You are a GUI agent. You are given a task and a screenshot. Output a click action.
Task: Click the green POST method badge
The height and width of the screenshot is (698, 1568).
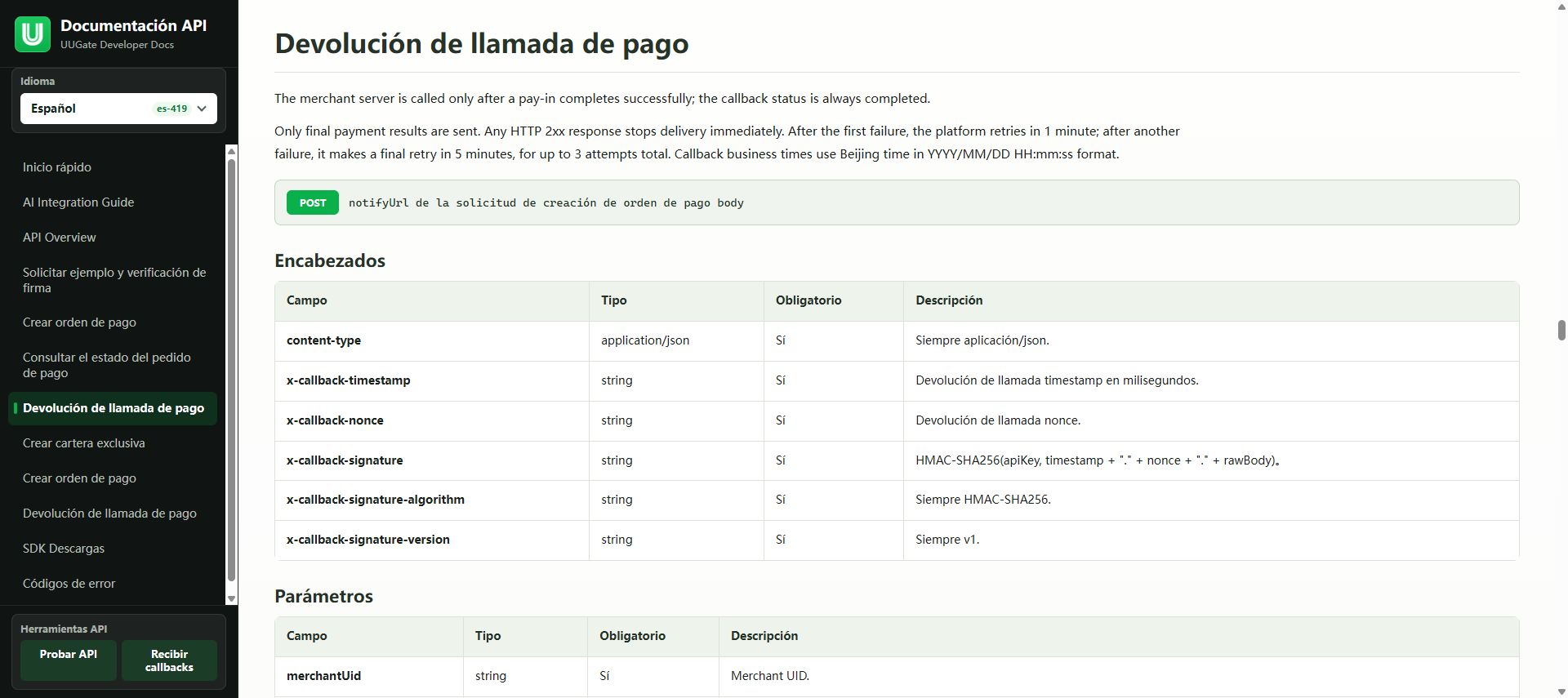[313, 202]
